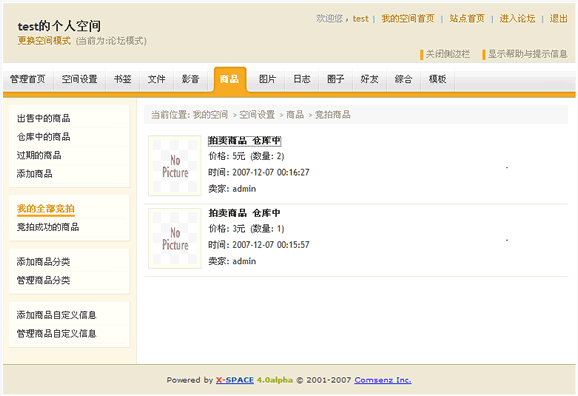This screenshot has width=578, height=396.
Task: Open No Picture thumbnail of 3元 item
Action: coord(175,238)
